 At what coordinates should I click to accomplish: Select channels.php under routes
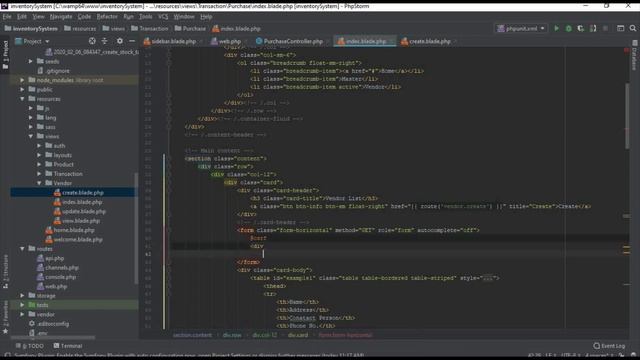[62, 268]
